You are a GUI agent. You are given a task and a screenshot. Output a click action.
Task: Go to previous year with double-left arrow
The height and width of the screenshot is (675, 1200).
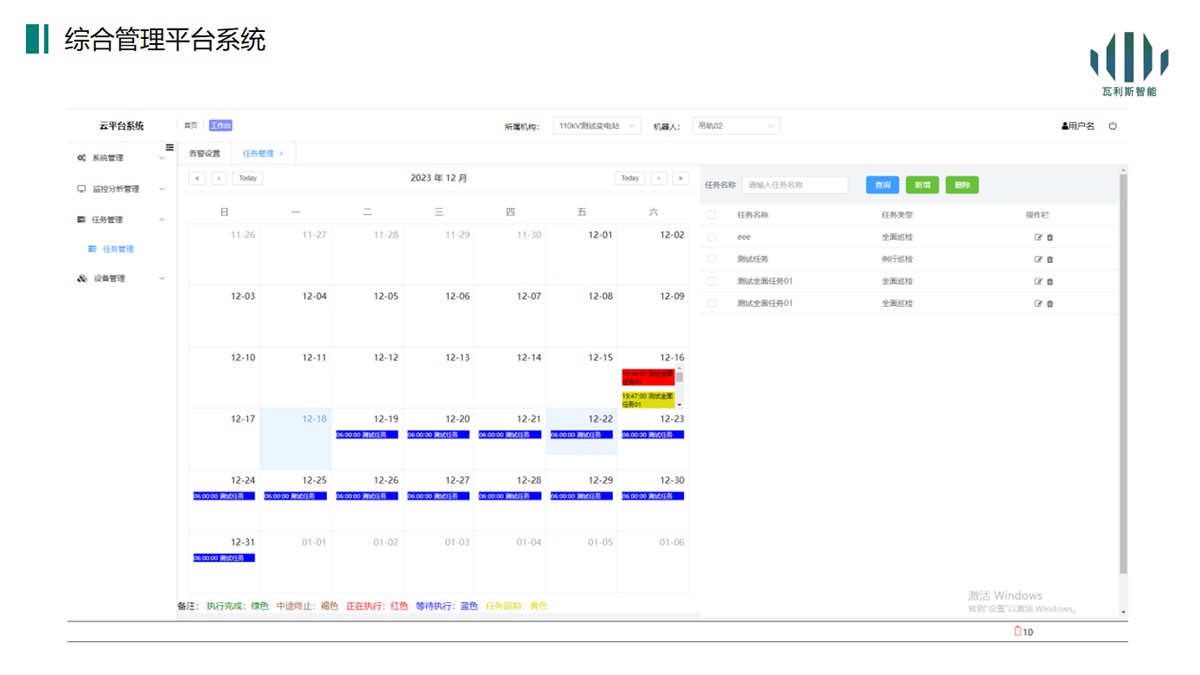point(197,178)
